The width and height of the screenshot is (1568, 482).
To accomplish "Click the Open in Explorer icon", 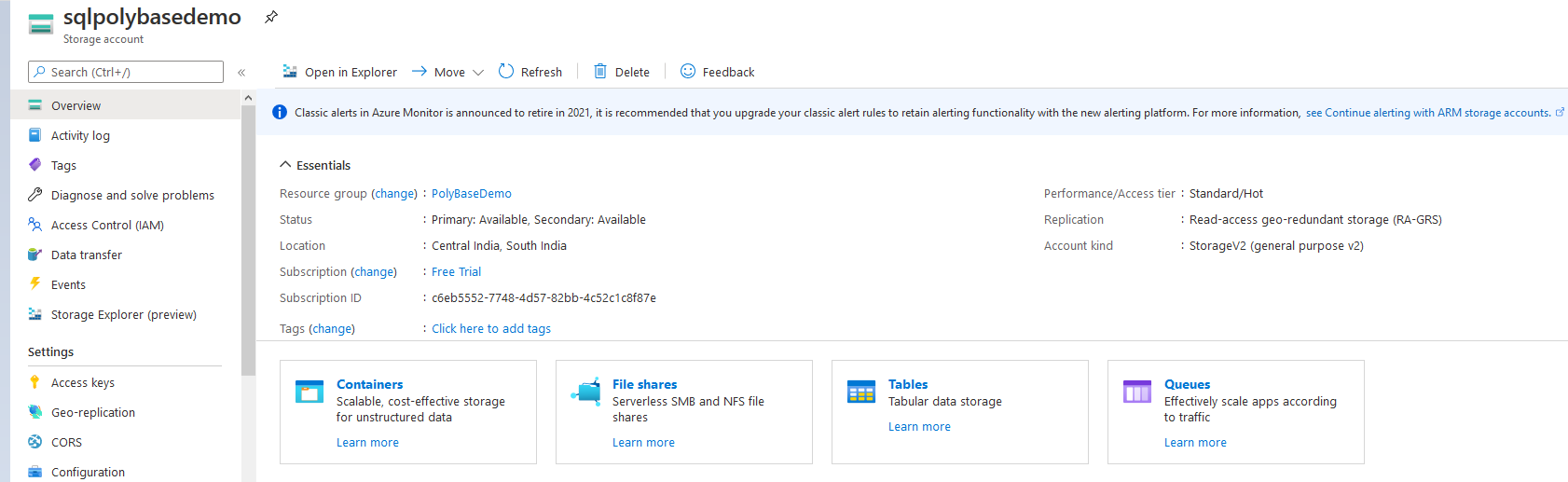I will point(290,72).
